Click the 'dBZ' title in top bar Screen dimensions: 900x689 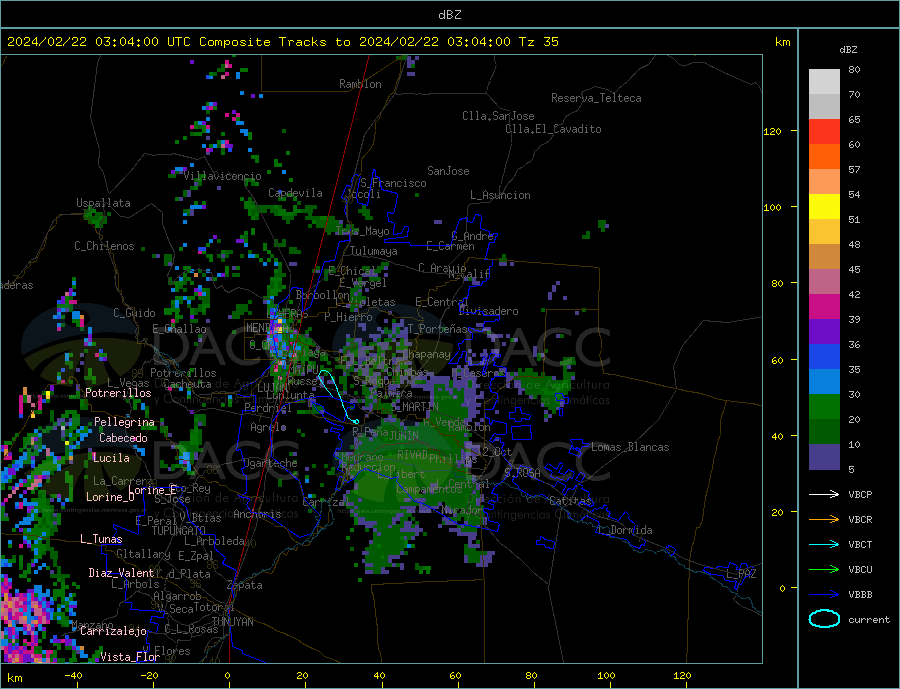coord(449,15)
